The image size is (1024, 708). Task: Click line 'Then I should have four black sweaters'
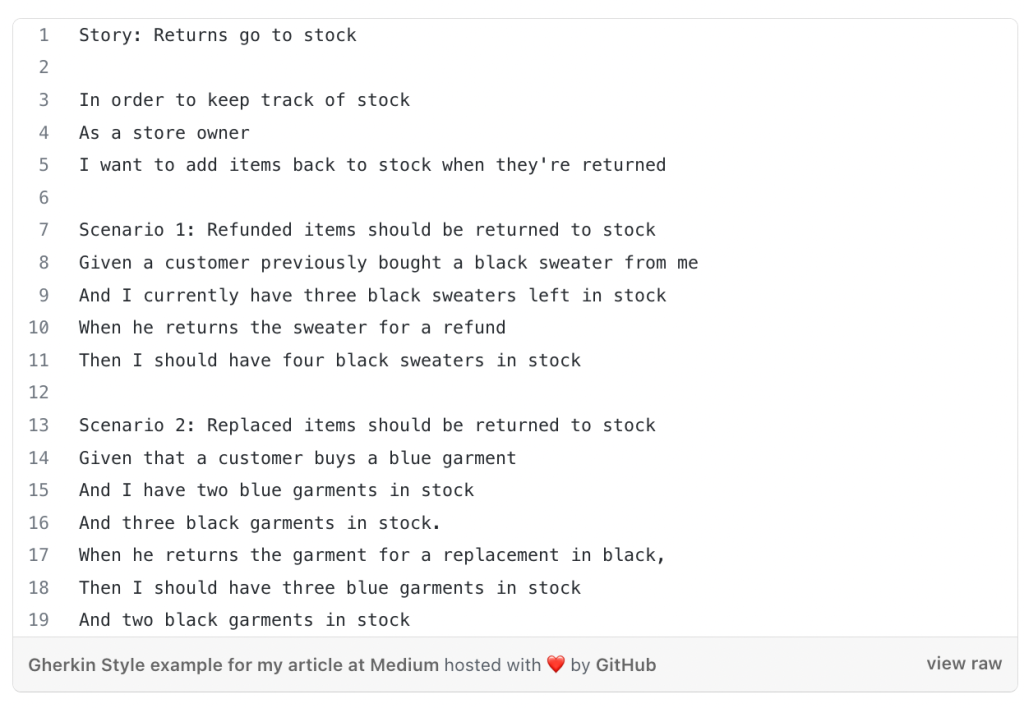click(330, 360)
